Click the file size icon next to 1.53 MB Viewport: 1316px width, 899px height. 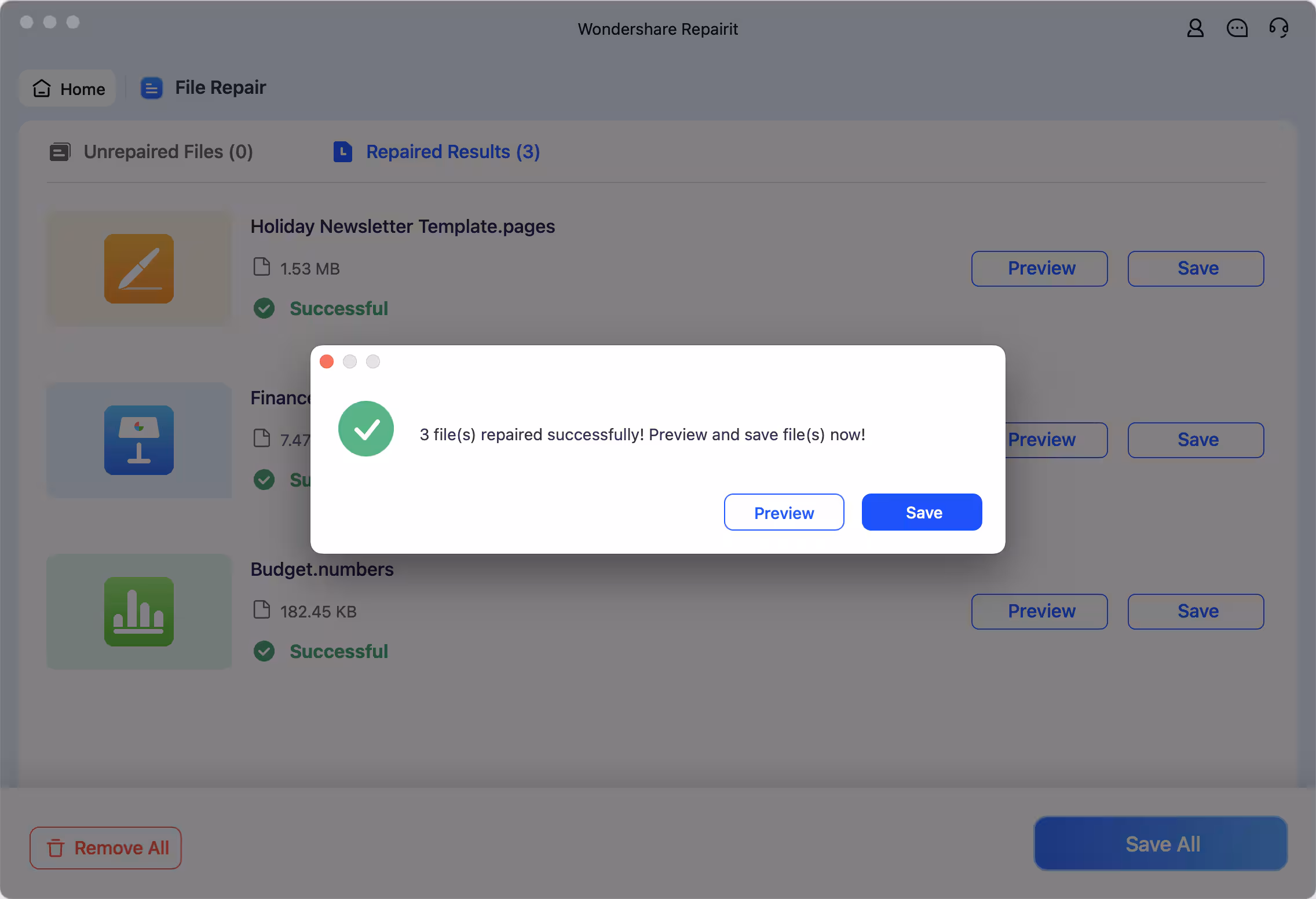(262, 267)
